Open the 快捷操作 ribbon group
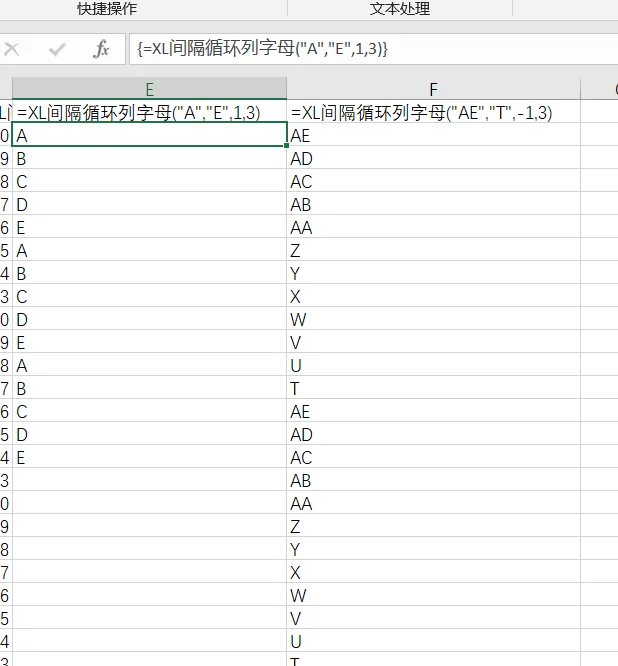Screen dimensions: 618x666 pos(107,8)
